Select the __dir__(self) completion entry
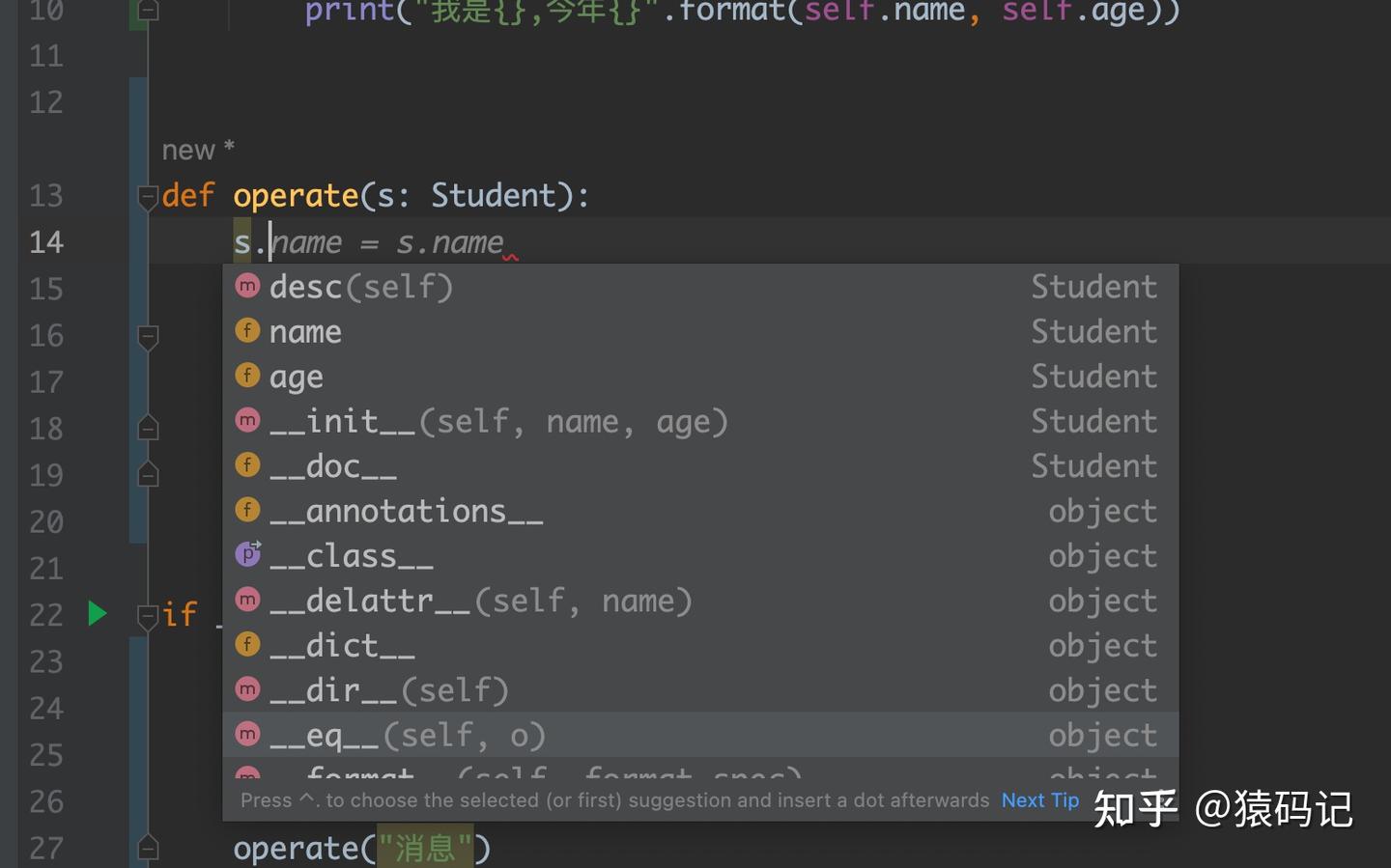This screenshot has width=1391, height=868. point(386,689)
